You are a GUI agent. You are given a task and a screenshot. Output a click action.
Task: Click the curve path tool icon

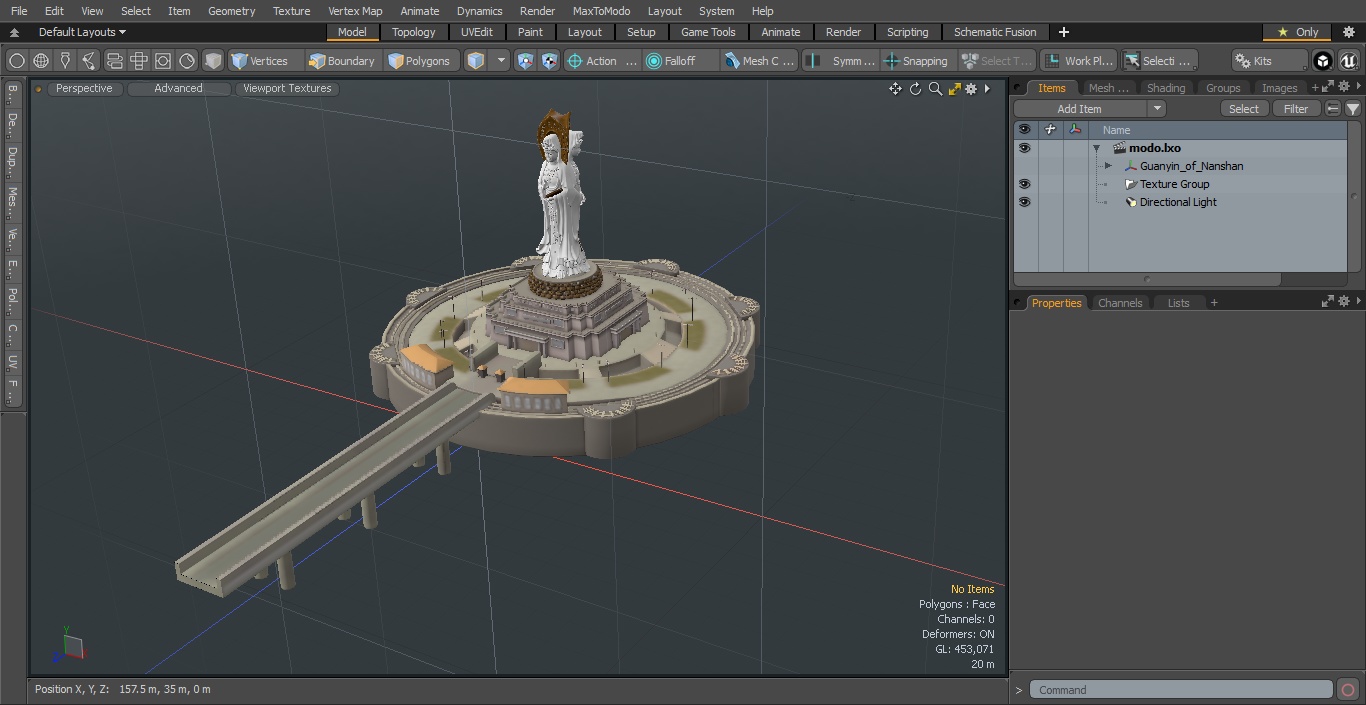[89, 61]
